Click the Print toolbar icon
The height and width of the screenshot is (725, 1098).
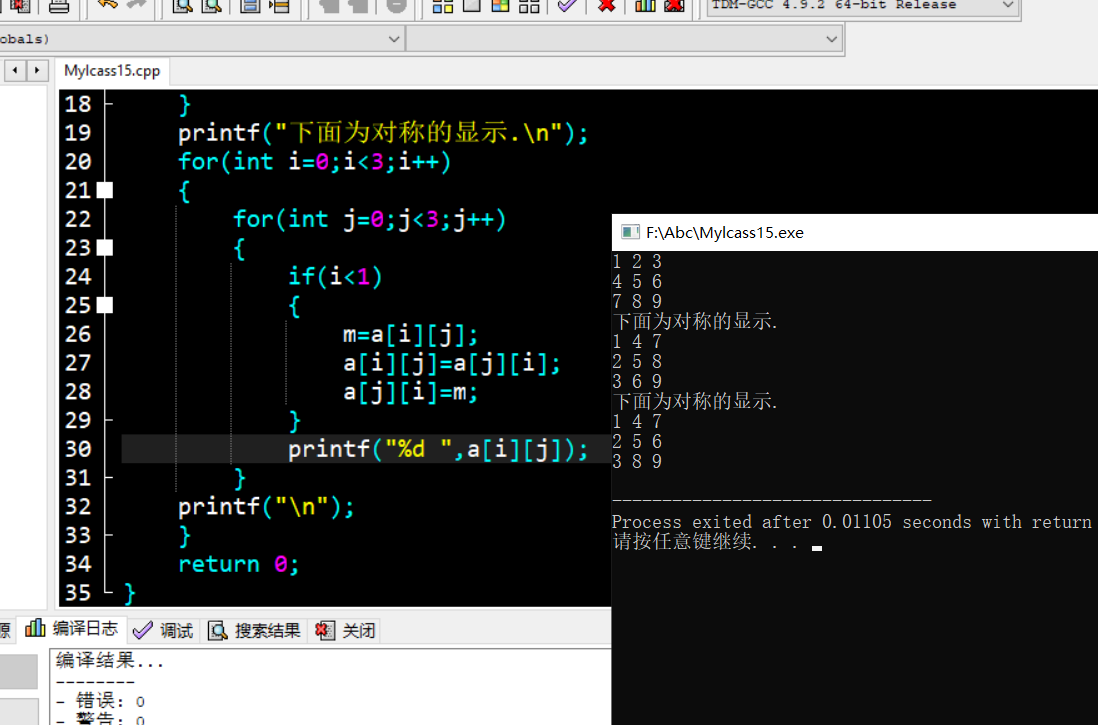[x=59, y=6]
